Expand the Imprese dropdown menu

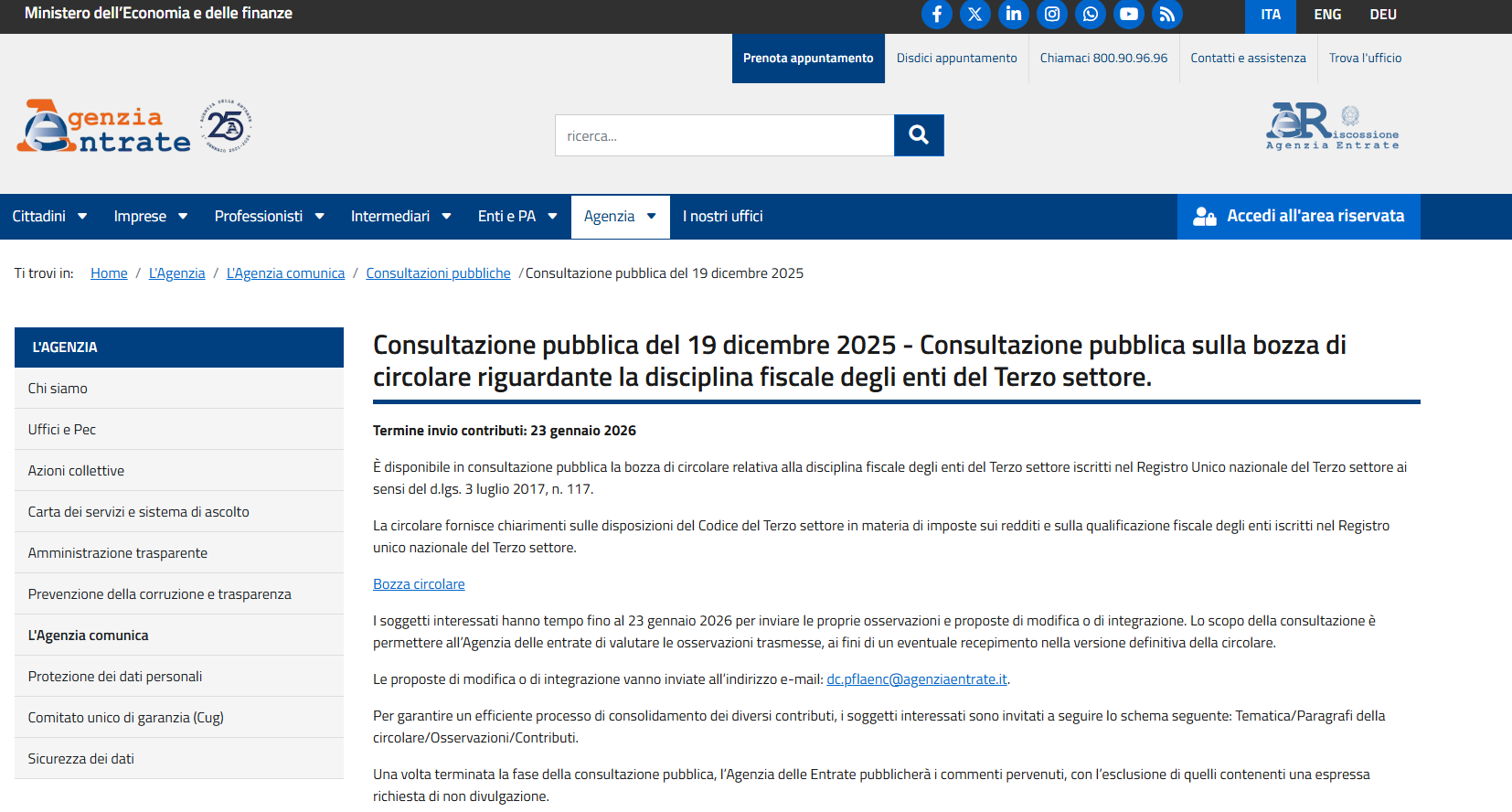point(151,217)
